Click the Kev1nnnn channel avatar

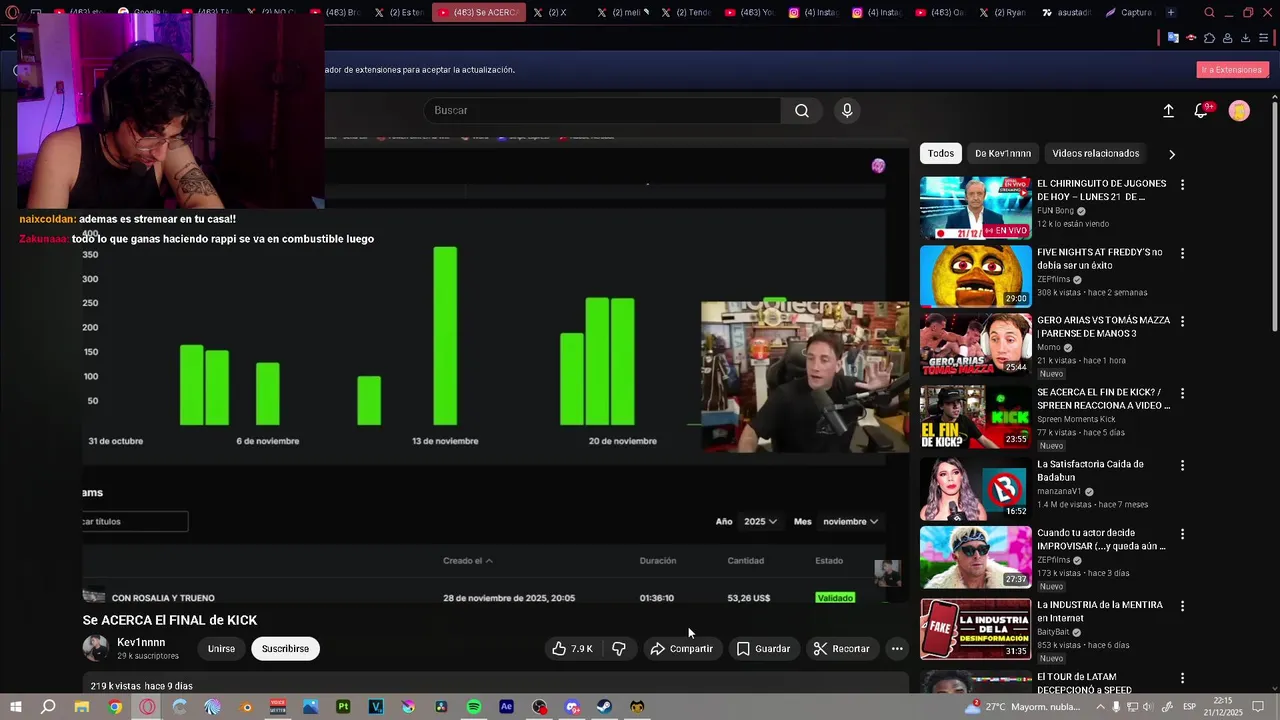click(96, 648)
